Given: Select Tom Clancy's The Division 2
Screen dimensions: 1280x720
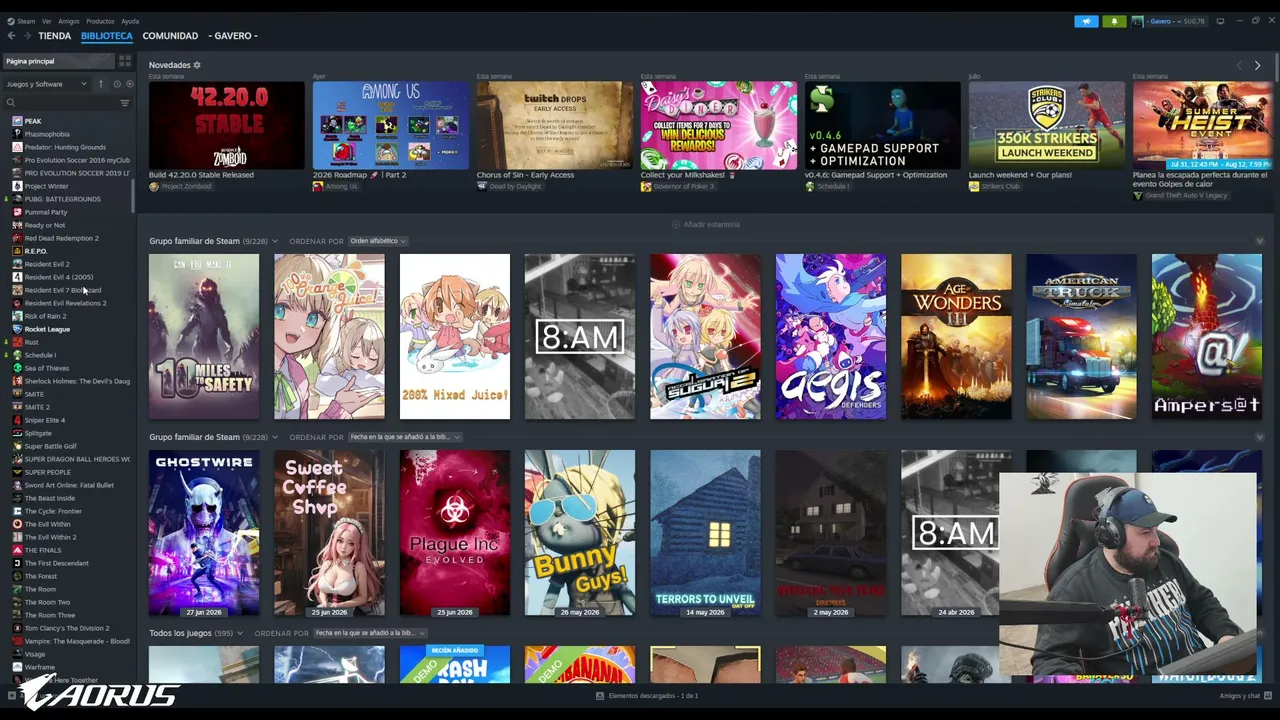Looking at the screenshot, I should 67,628.
